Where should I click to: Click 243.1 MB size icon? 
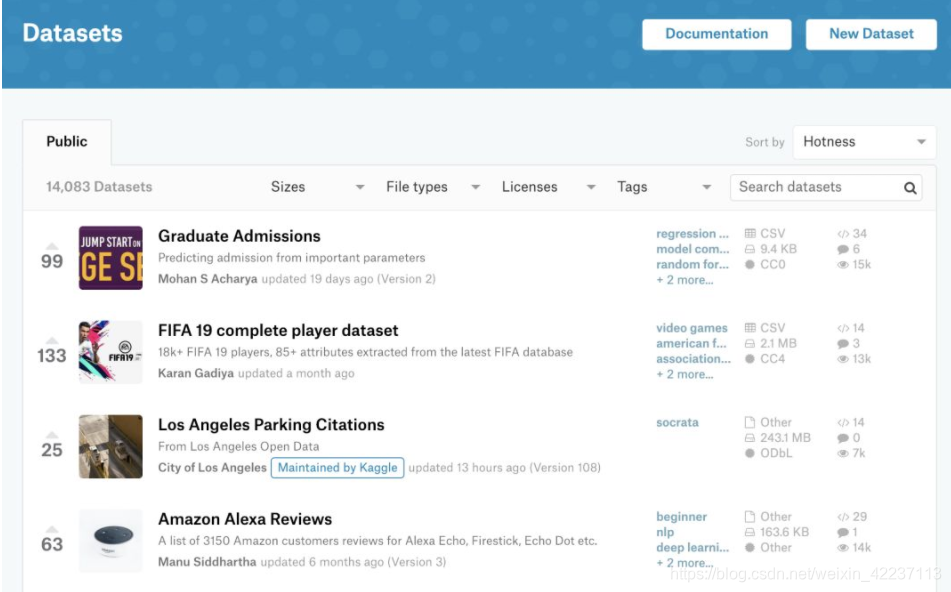coord(750,438)
